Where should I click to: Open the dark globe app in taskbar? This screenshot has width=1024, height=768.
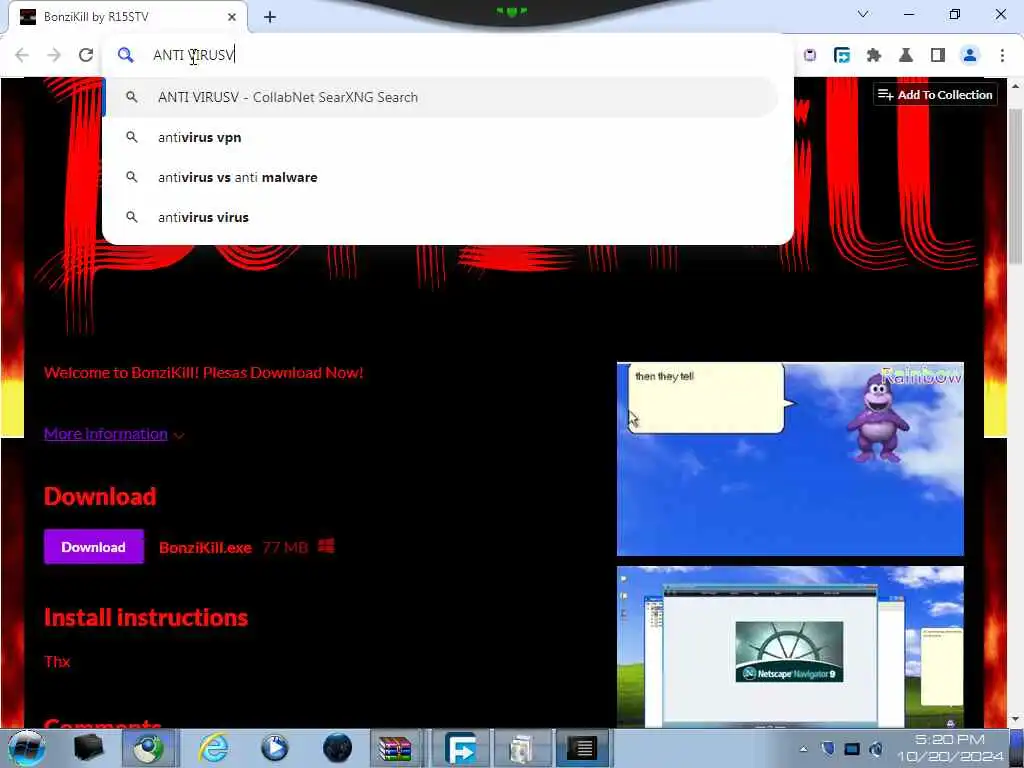338,748
